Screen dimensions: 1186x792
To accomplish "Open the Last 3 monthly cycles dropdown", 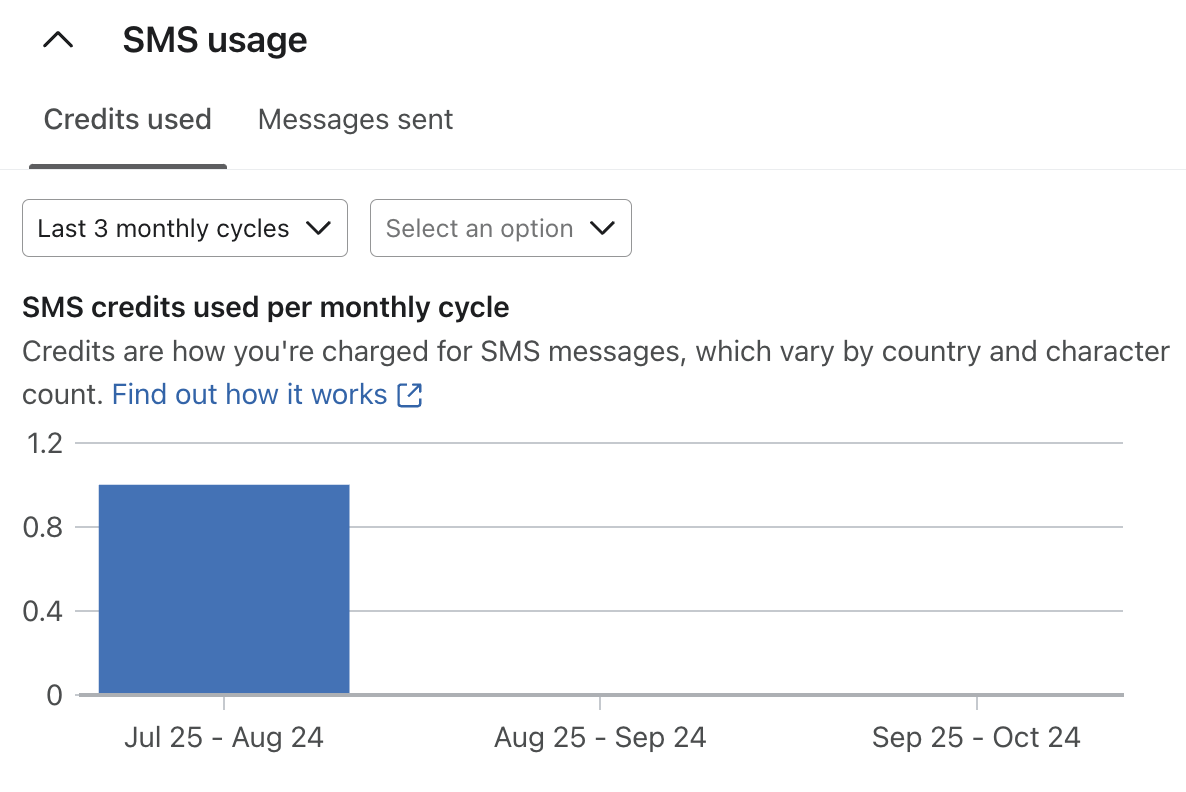I will point(184,228).
